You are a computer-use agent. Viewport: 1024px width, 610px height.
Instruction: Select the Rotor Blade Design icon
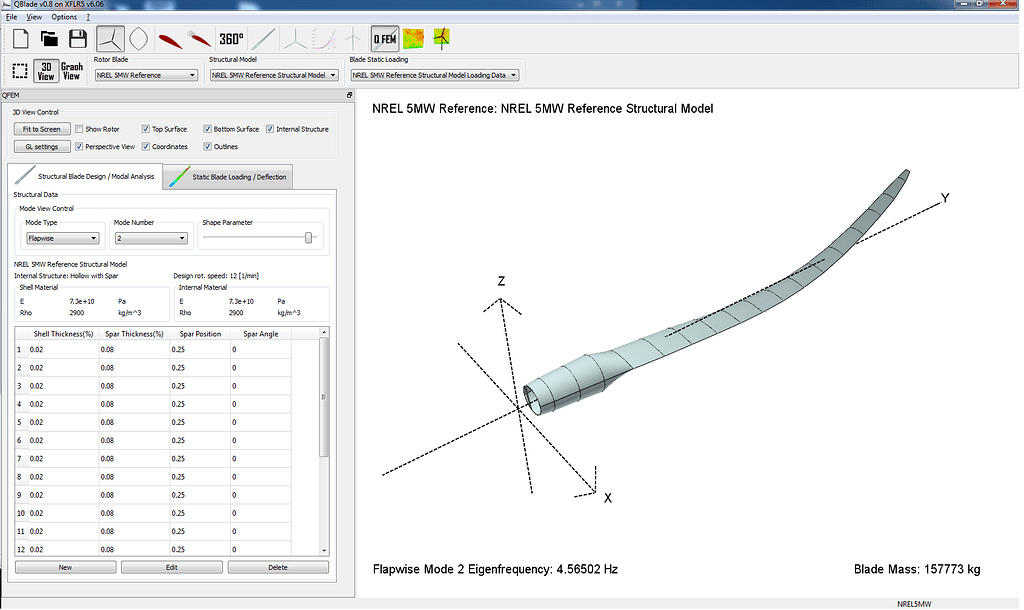(110, 38)
